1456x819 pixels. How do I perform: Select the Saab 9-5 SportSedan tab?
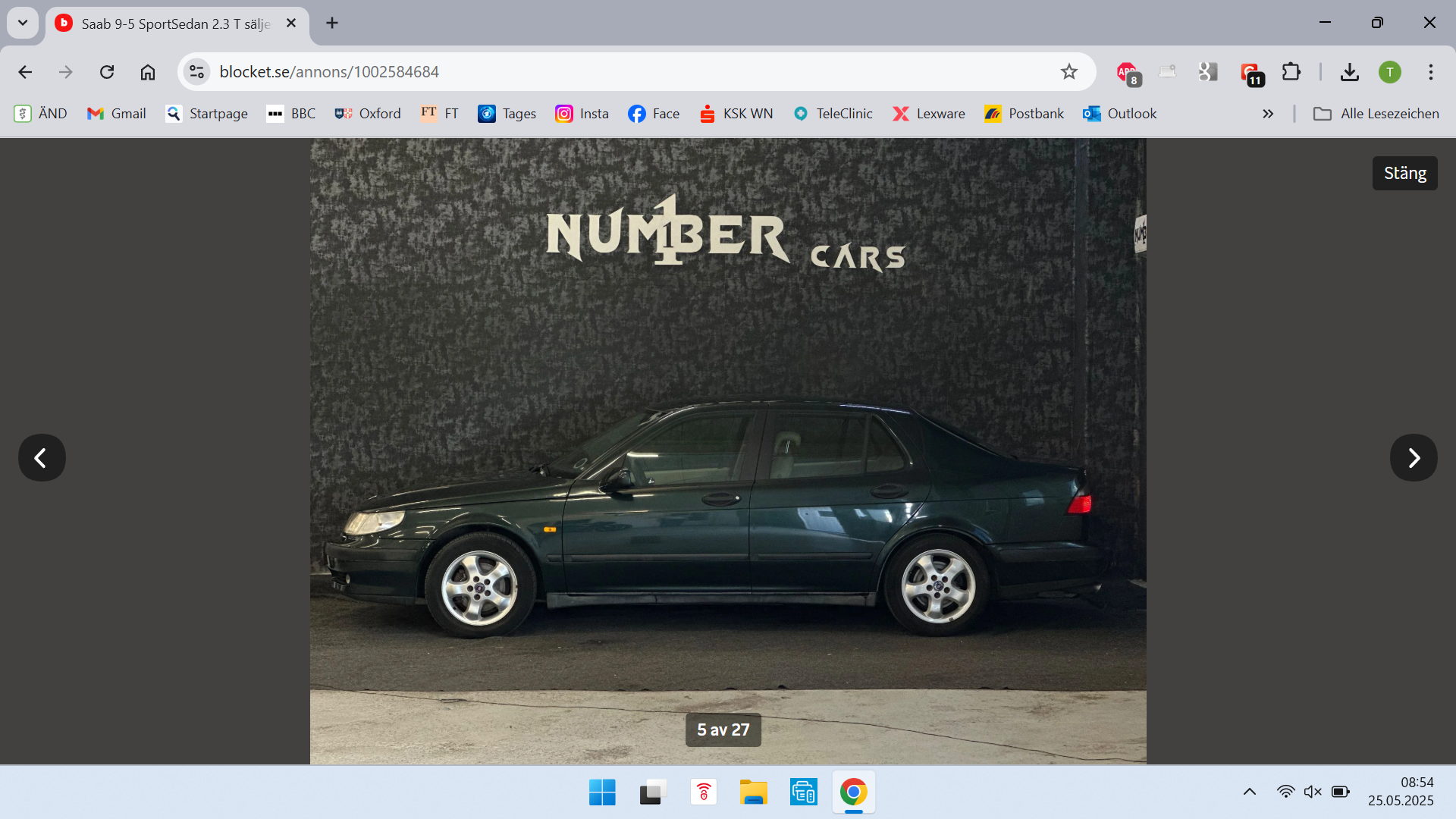pyautogui.click(x=177, y=24)
